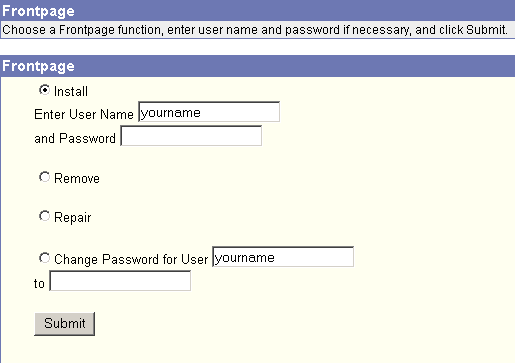515x363 pixels.
Task: Focus the new password field after 'to'
Action: [120, 281]
